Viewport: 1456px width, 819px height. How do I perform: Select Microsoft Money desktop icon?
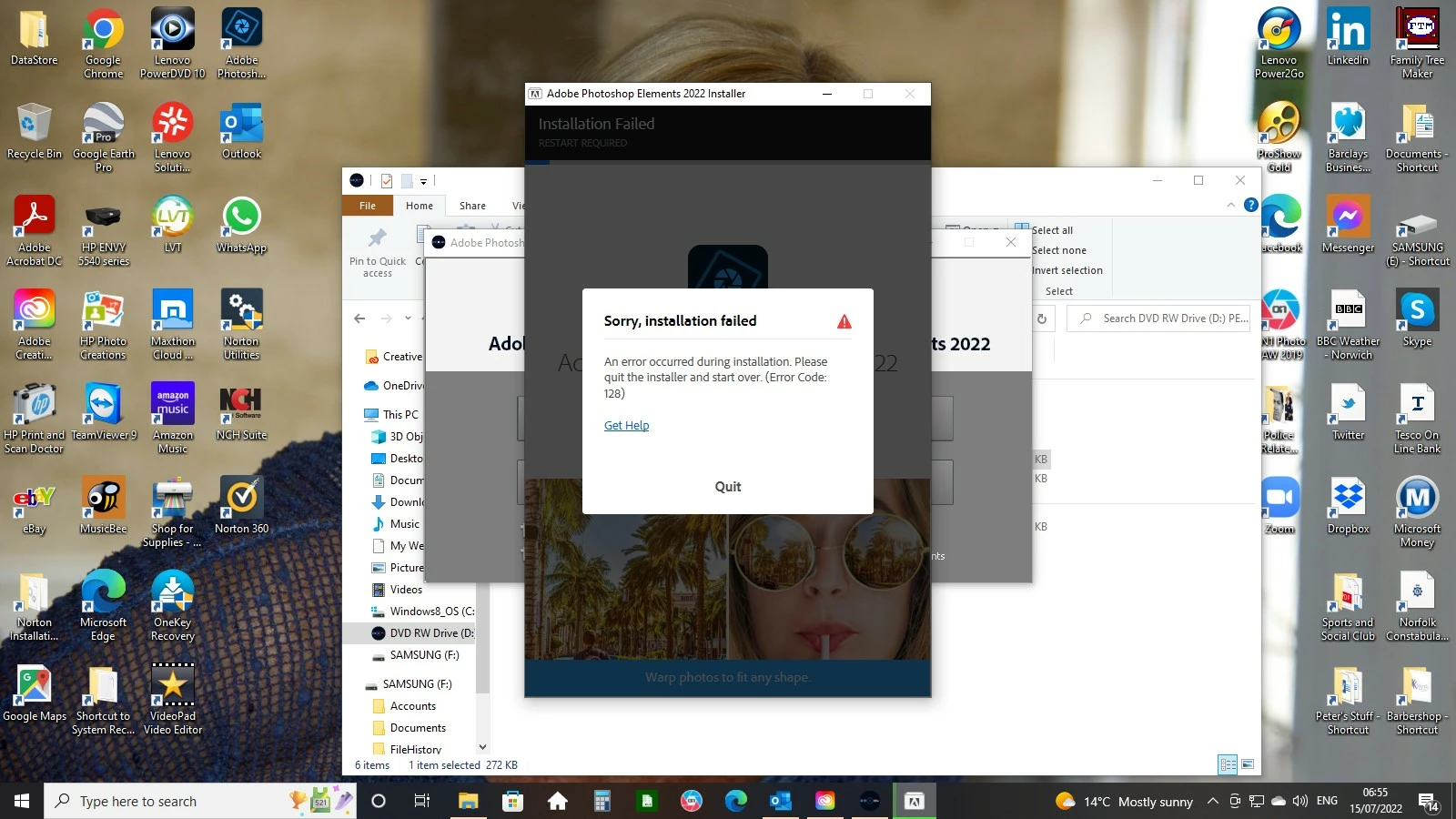click(x=1417, y=512)
